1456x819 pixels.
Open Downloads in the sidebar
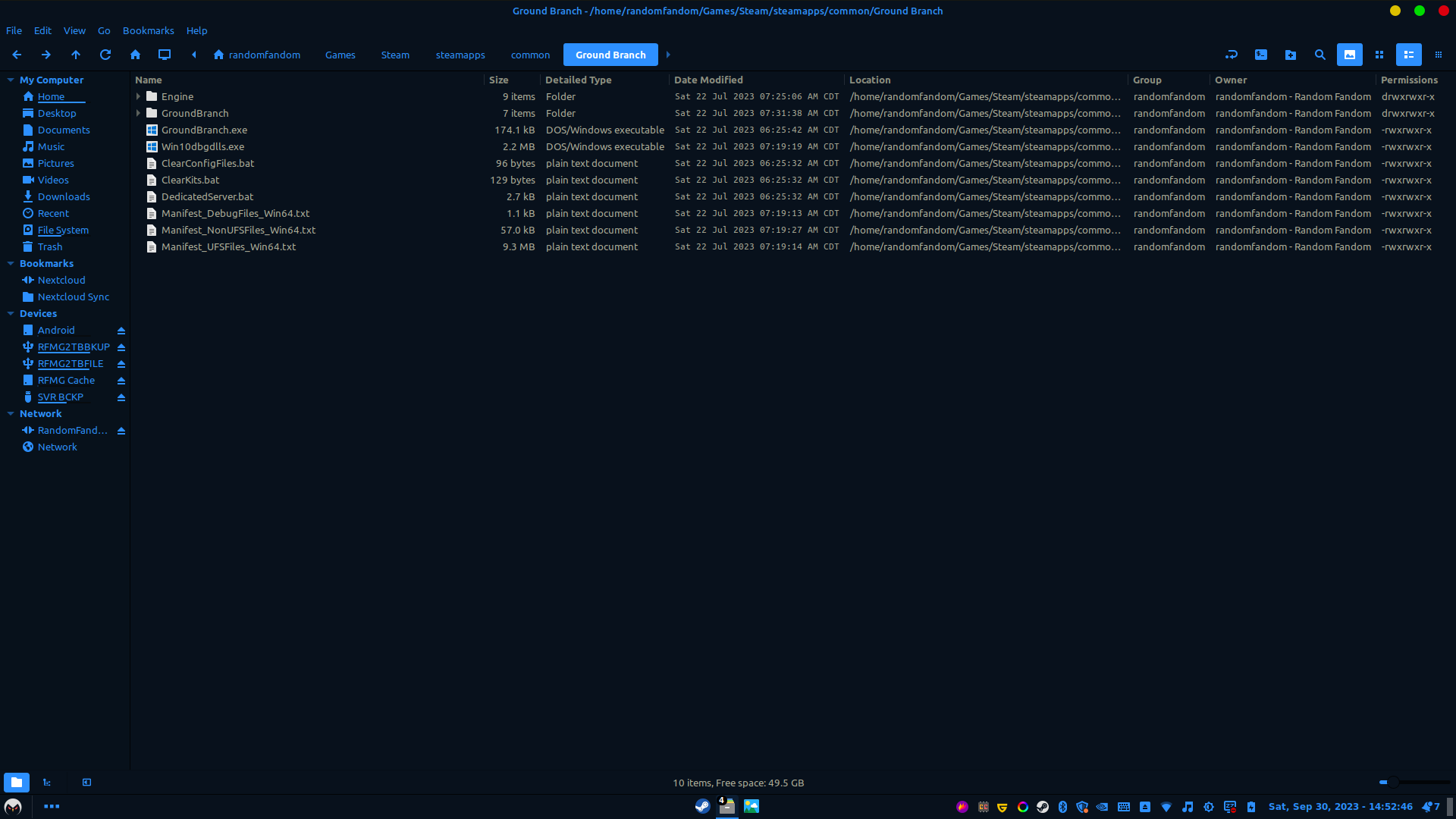tap(64, 197)
